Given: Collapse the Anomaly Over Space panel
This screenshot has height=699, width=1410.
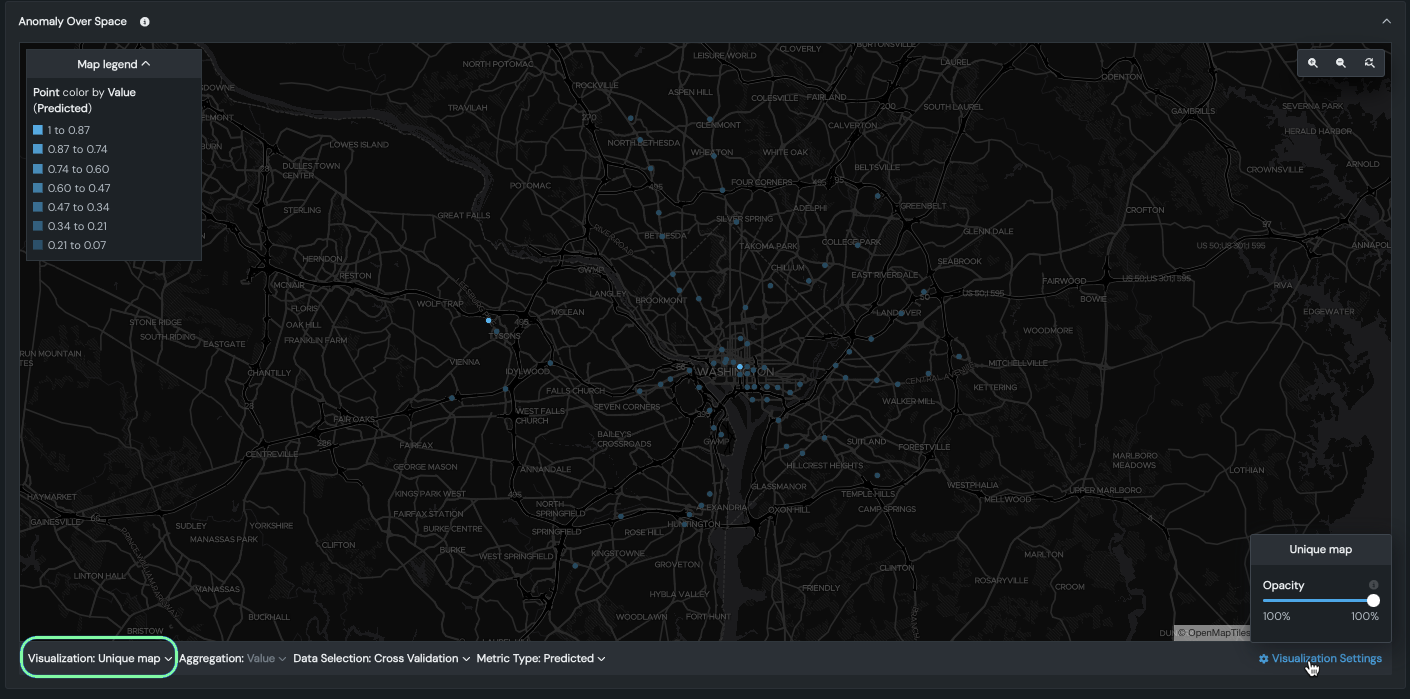Looking at the screenshot, I should (x=1386, y=21).
